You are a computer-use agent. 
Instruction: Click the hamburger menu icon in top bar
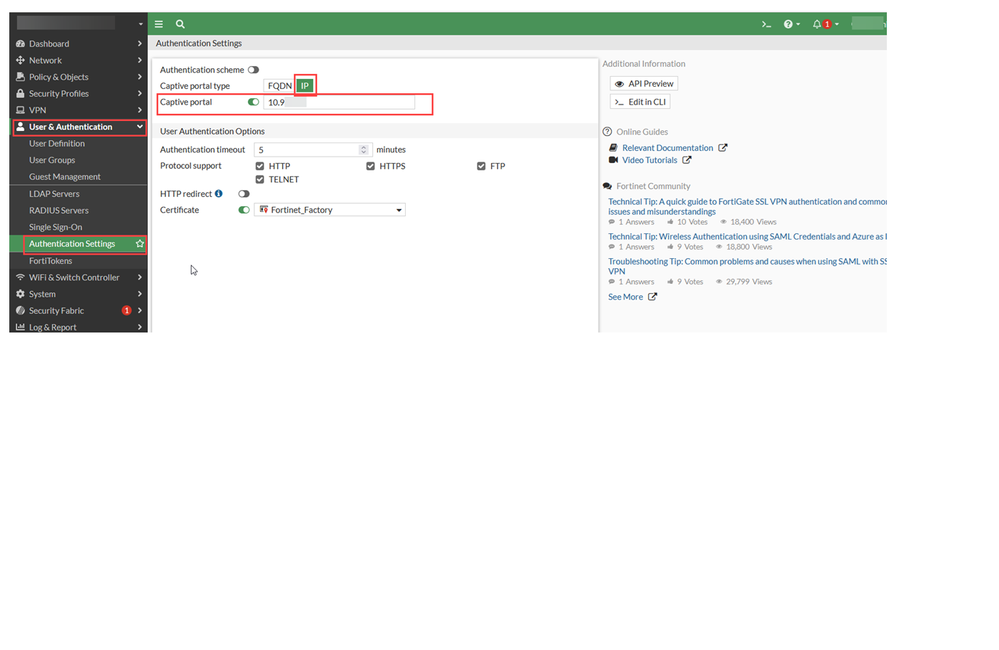click(x=159, y=24)
